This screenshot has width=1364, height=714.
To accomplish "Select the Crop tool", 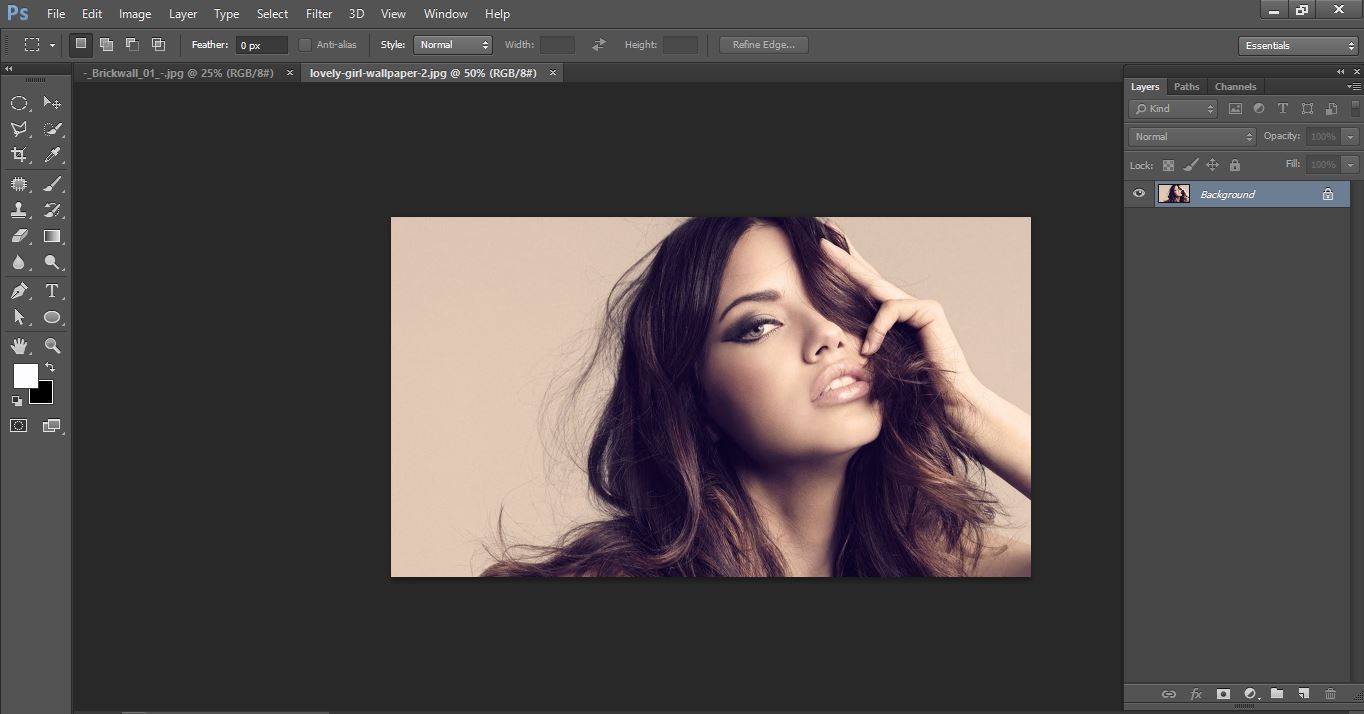I will coord(20,155).
